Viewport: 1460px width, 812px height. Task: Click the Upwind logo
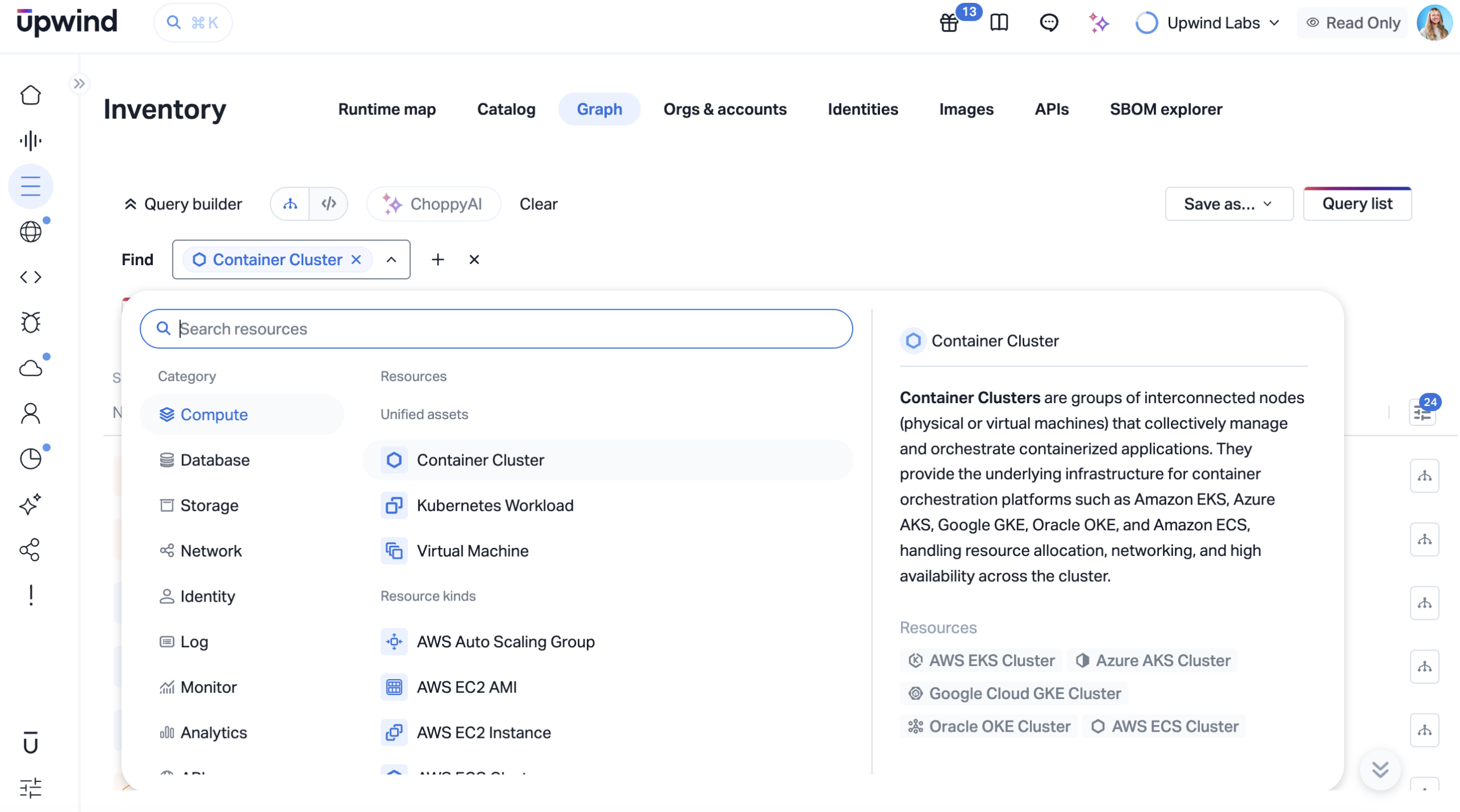pyautogui.click(x=67, y=22)
